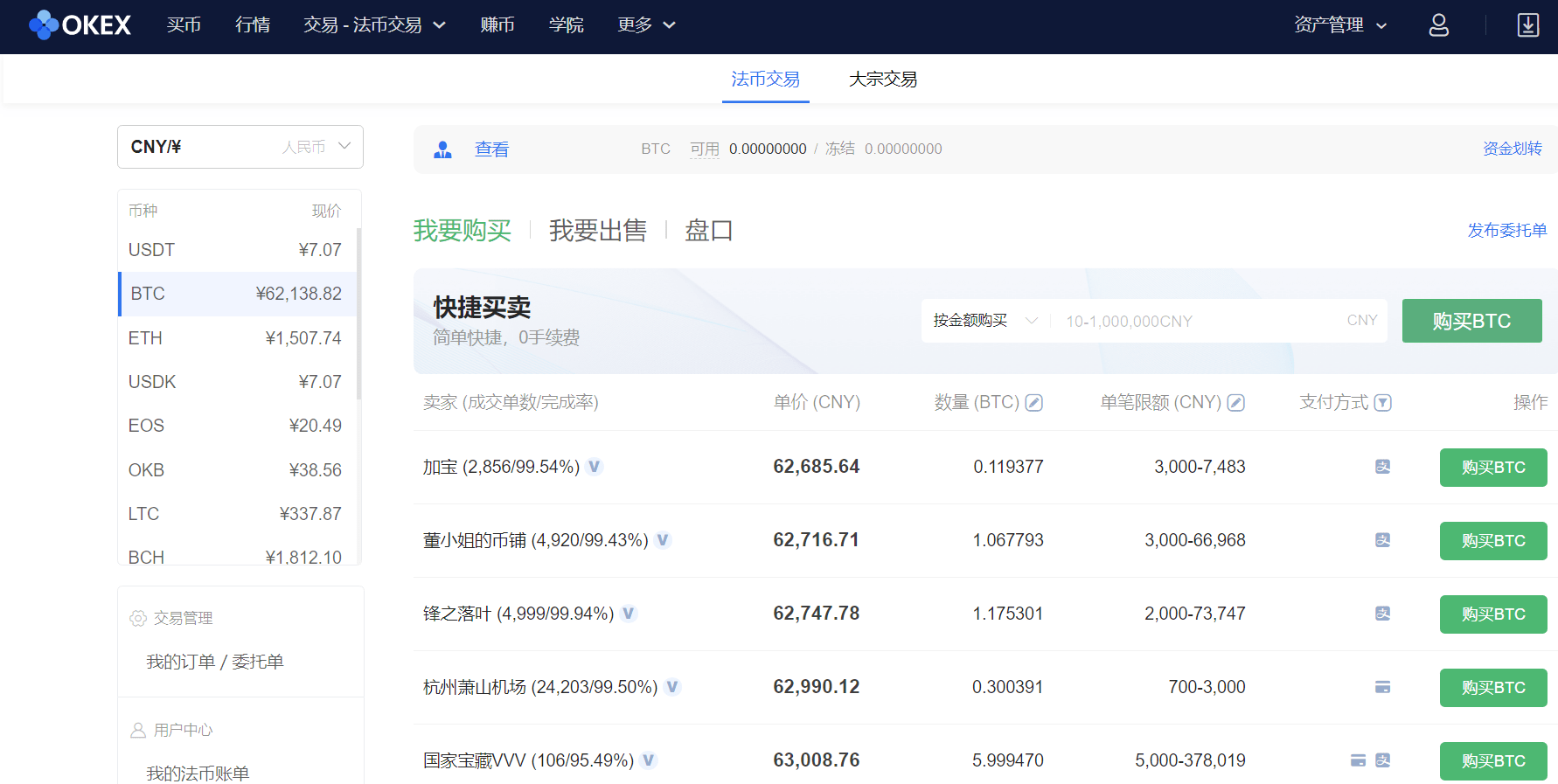
Task: Select USDK in the coin list
Action: point(237,382)
